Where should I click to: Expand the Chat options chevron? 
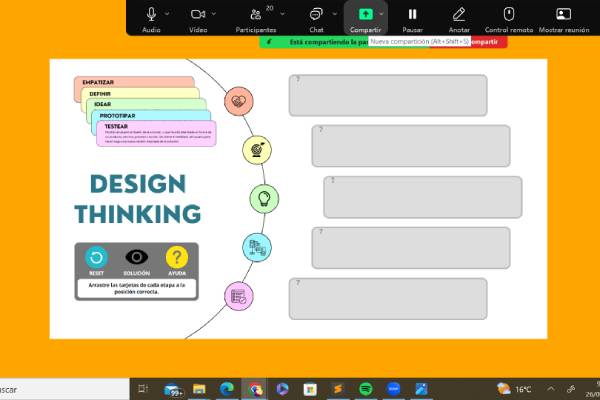click(x=330, y=14)
